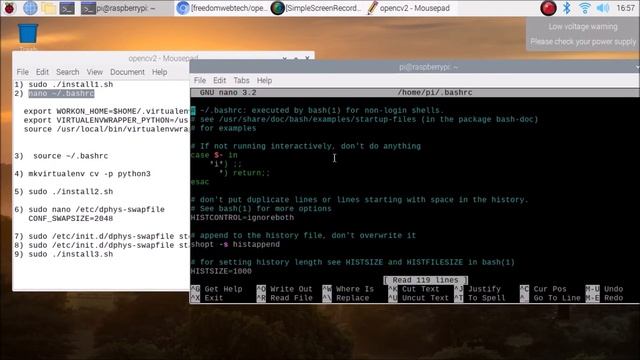The image size is (640, 360).
Task: Click the highlighted 'nano ~/.bashrc' text in Mousepad
Action: pyautogui.click(x=61, y=93)
